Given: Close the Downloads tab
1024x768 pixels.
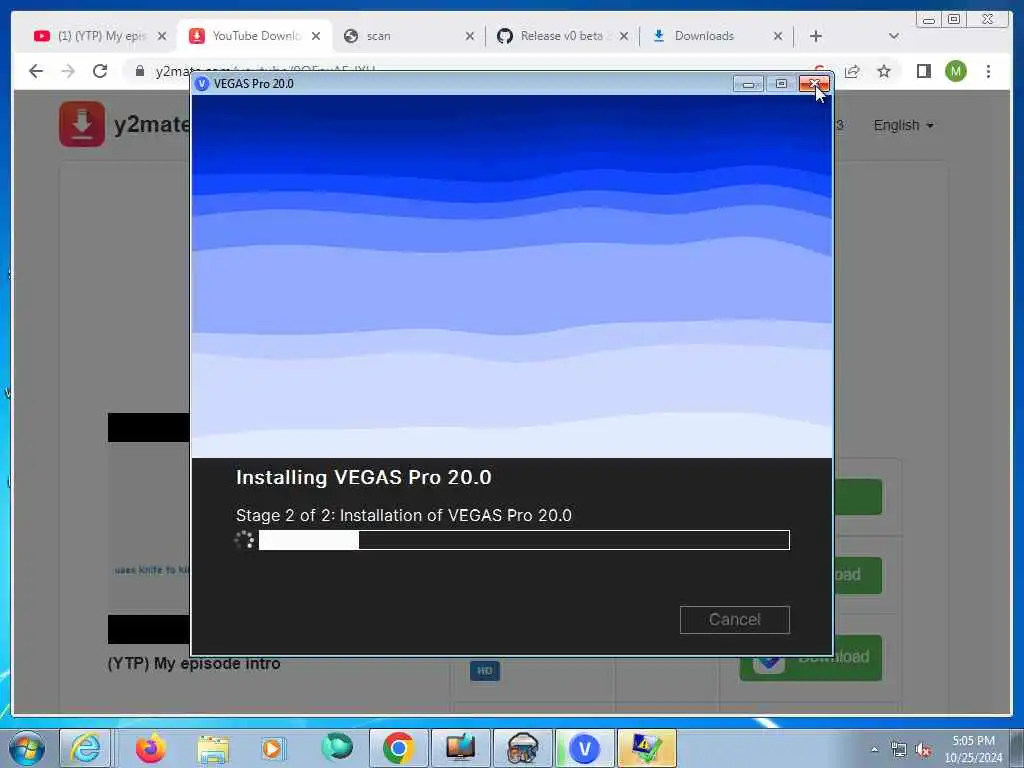Looking at the screenshot, I should pos(777,36).
